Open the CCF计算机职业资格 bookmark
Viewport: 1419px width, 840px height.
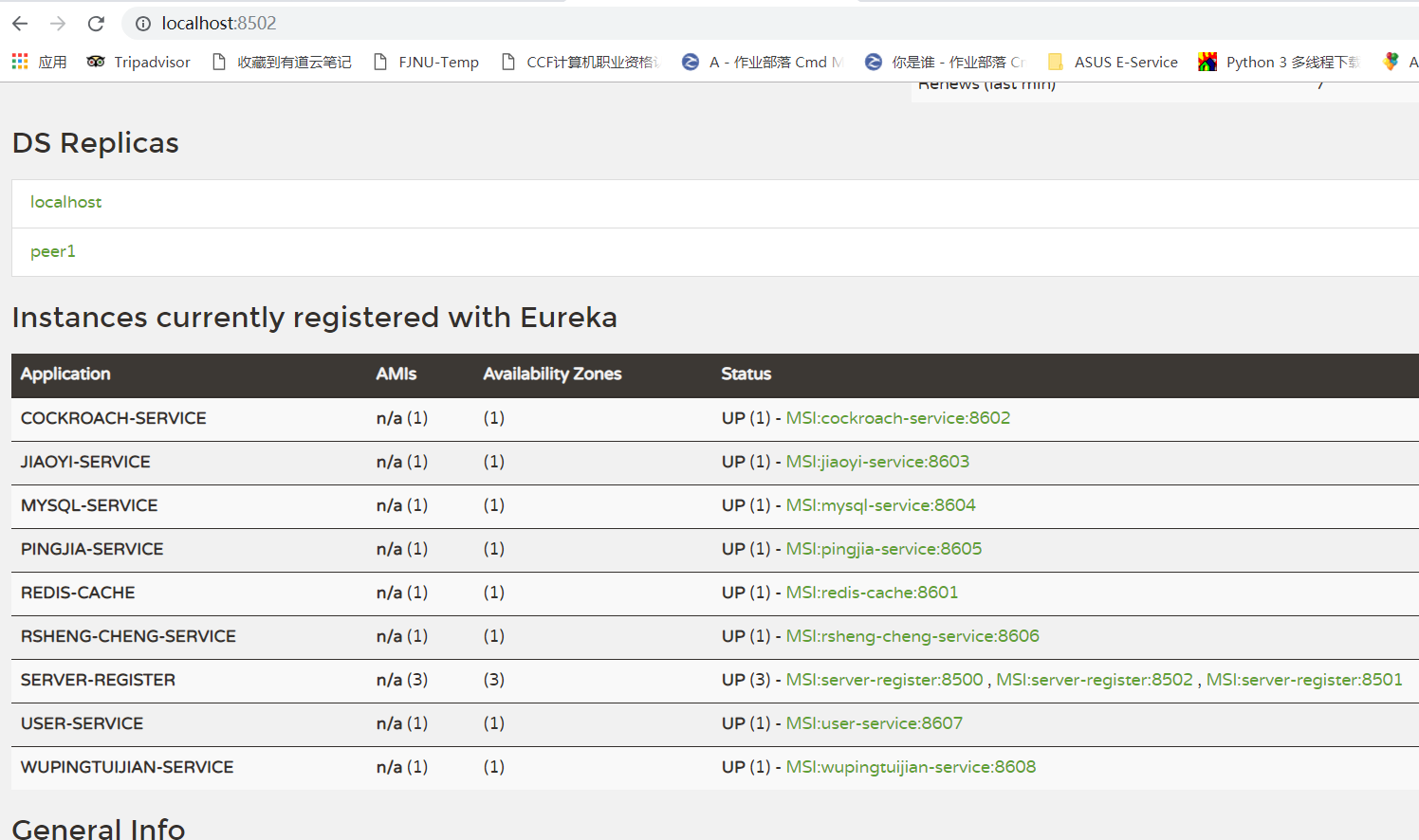(x=580, y=62)
